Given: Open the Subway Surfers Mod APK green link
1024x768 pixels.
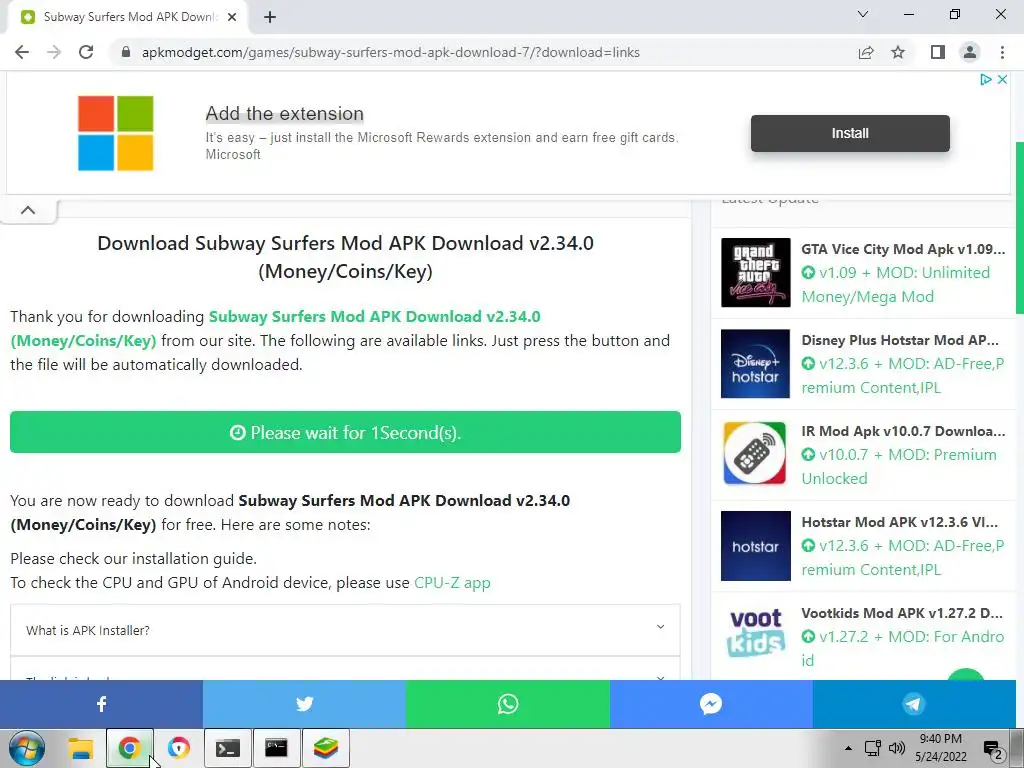Looking at the screenshot, I should coord(276,328).
